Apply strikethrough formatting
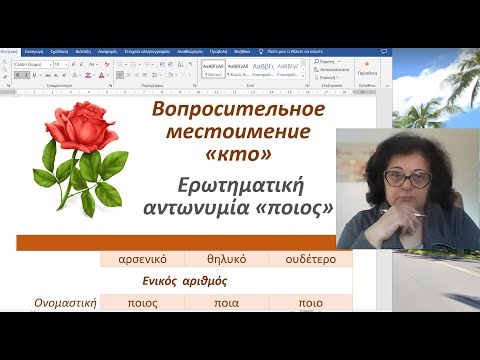480x360 pixels. (x=48, y=75)
